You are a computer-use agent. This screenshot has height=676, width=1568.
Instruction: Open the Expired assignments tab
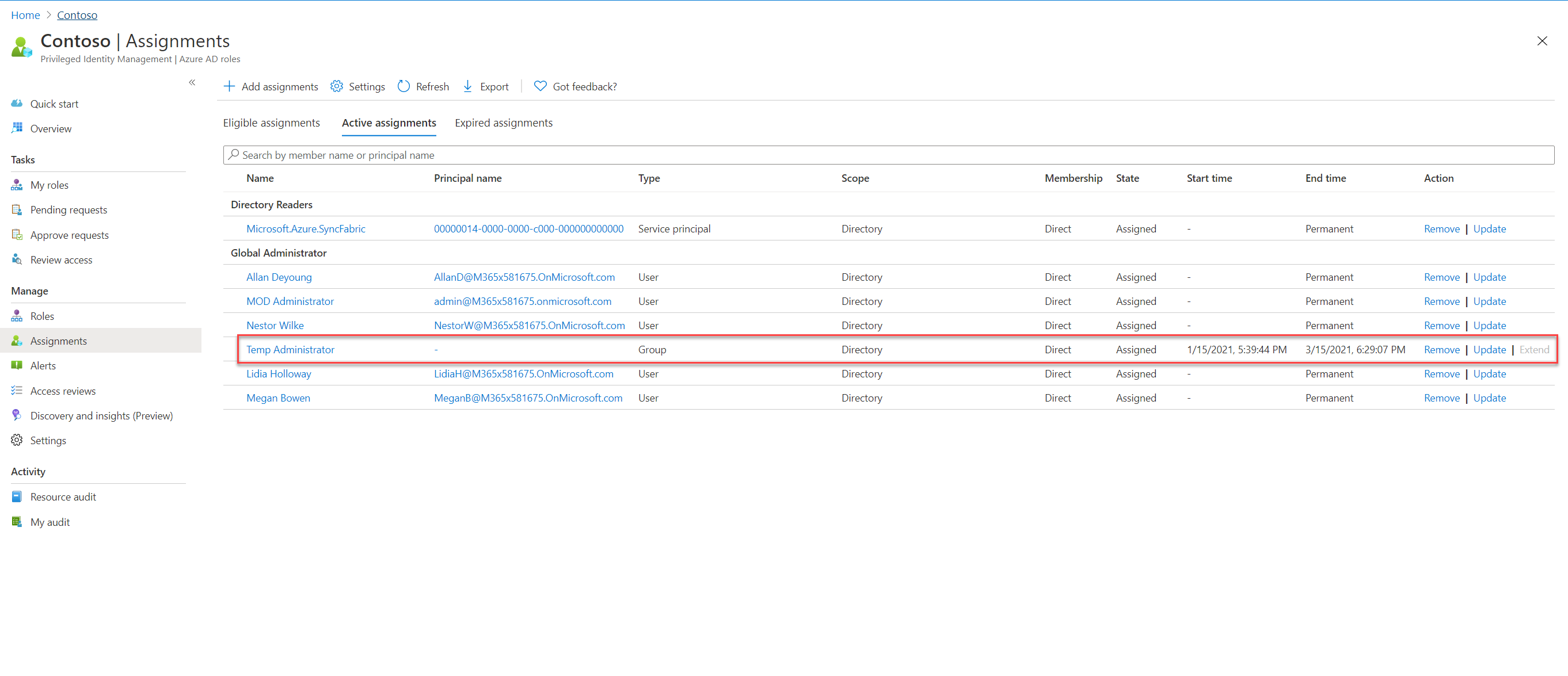[504, 123]
